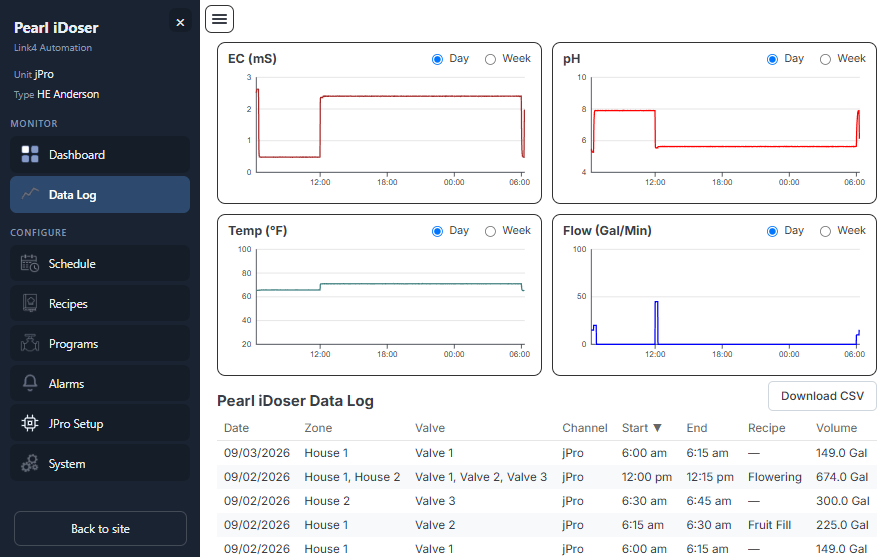Click the End column header
The width and height of the screenshot is (893, 557).
[697, 428]
